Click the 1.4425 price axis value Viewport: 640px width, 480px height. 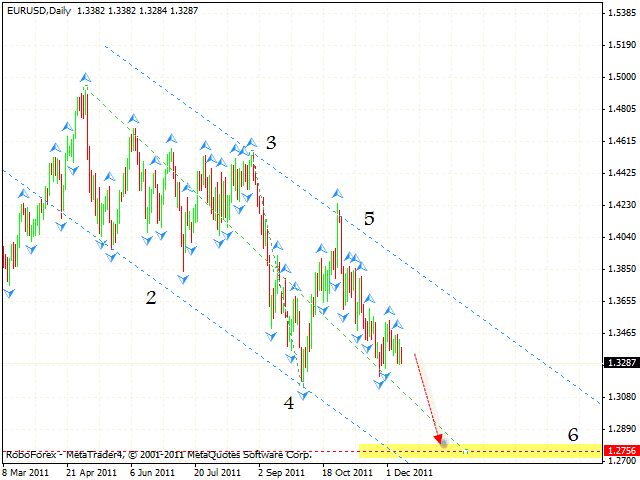(622, 173)
